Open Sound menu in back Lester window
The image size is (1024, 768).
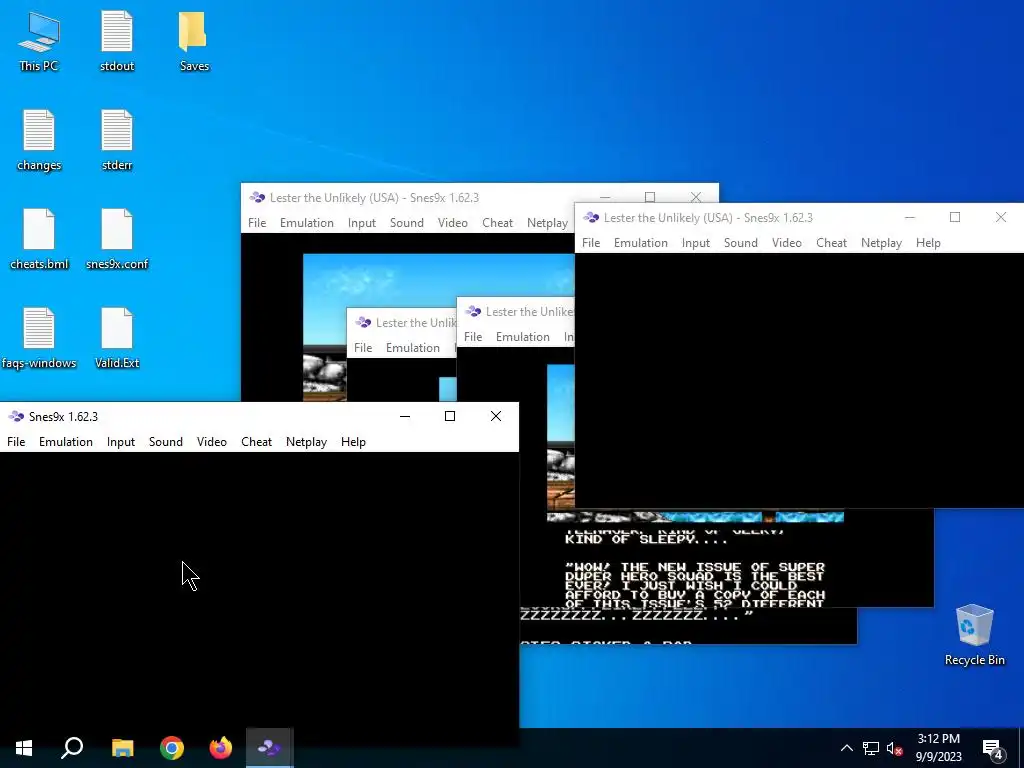[407, 223]
